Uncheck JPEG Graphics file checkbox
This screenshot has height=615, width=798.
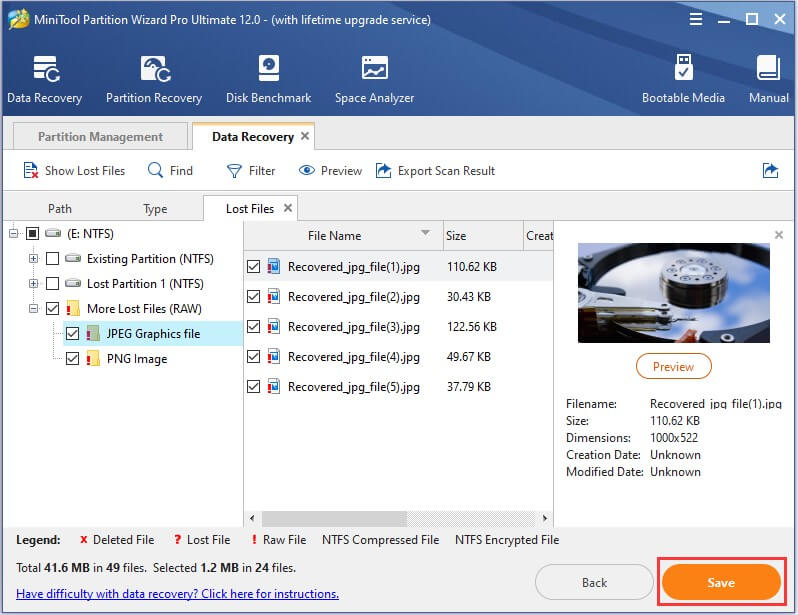72,333
